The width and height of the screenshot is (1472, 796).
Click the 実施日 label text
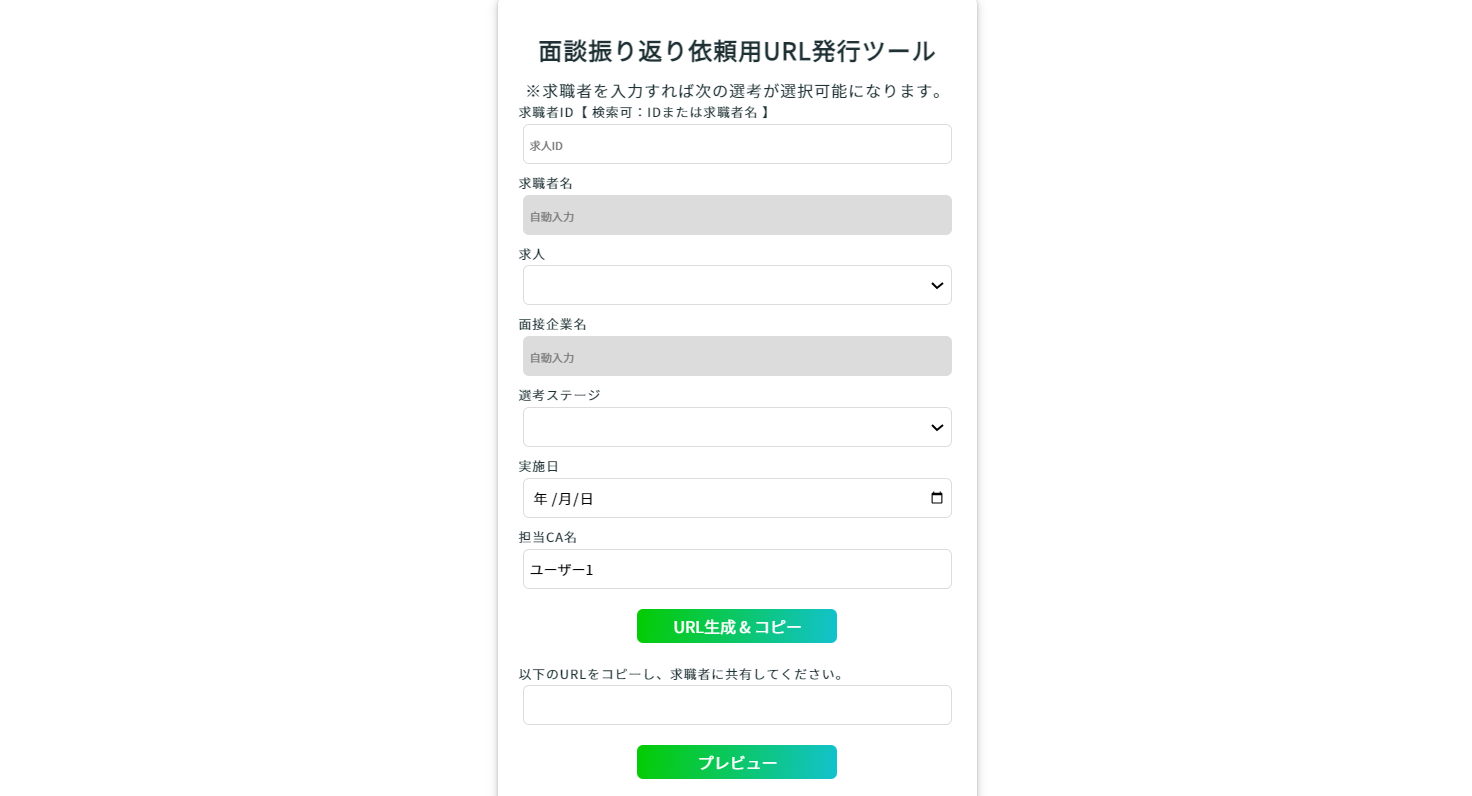(x=539, y=466)
